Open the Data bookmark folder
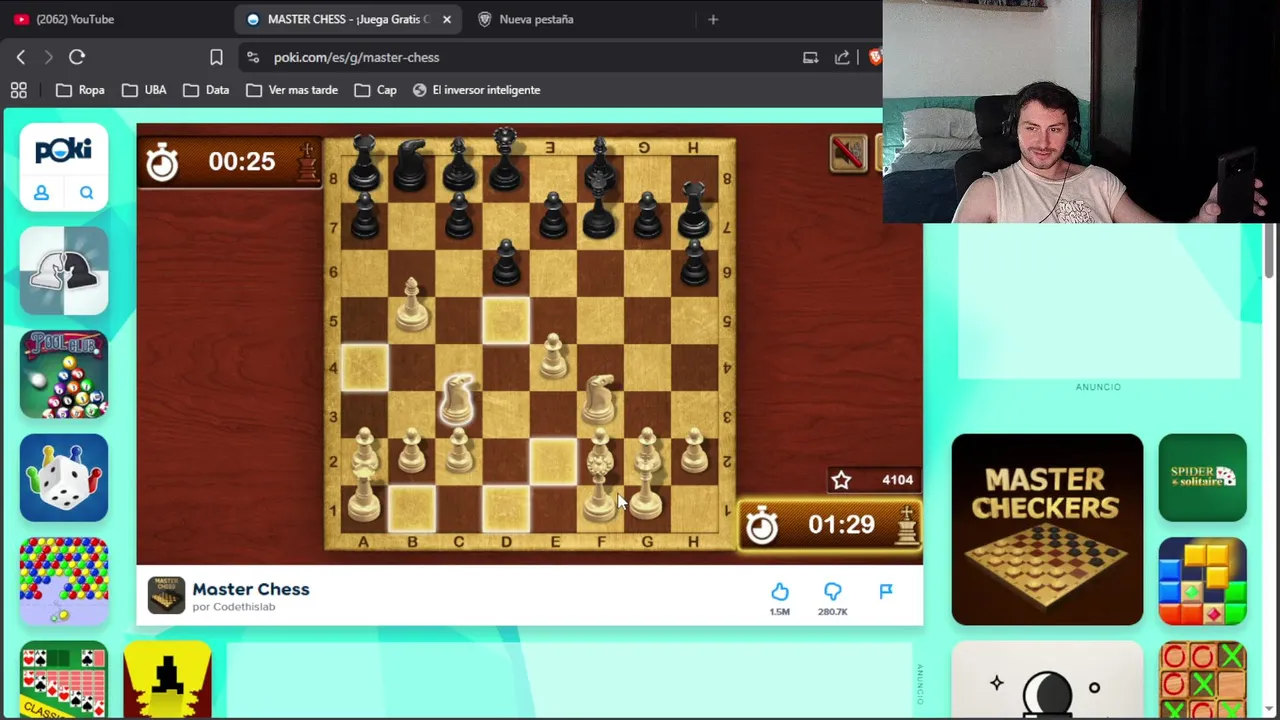Image resolution: width=1280 pixels, height=720 pixels. 206,90
